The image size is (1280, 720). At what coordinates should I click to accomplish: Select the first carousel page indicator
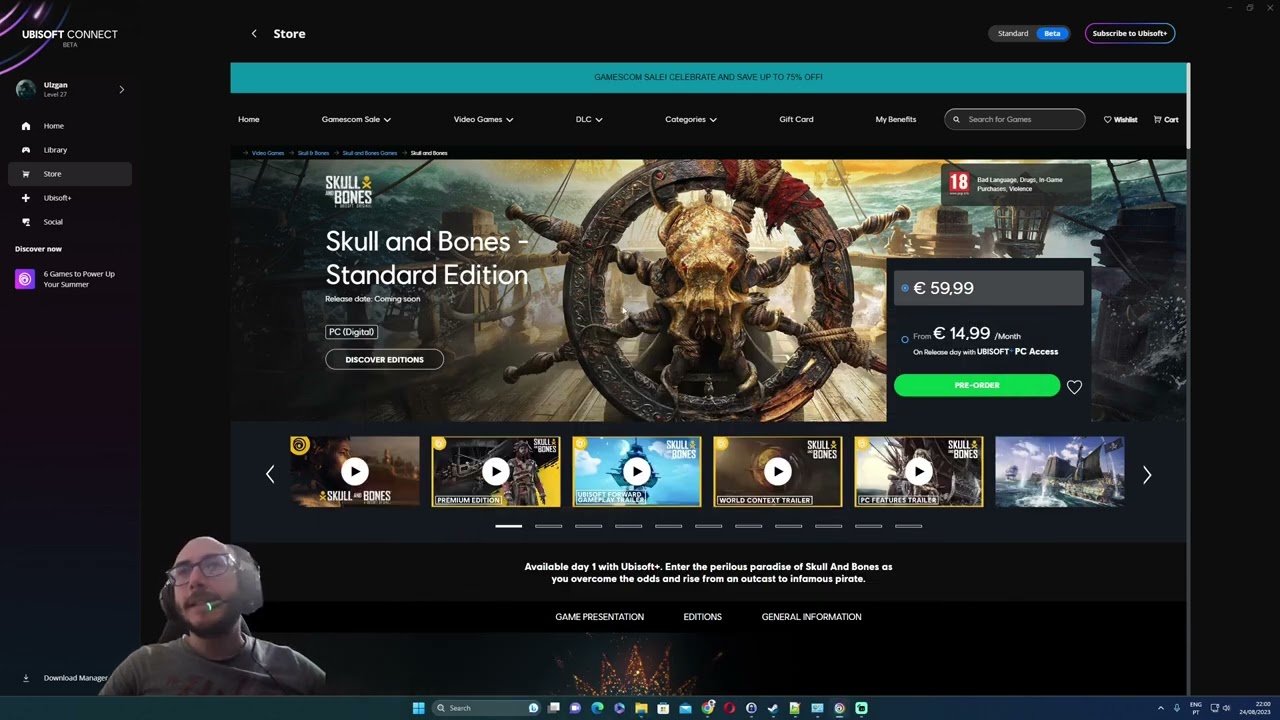click(508, 526)
